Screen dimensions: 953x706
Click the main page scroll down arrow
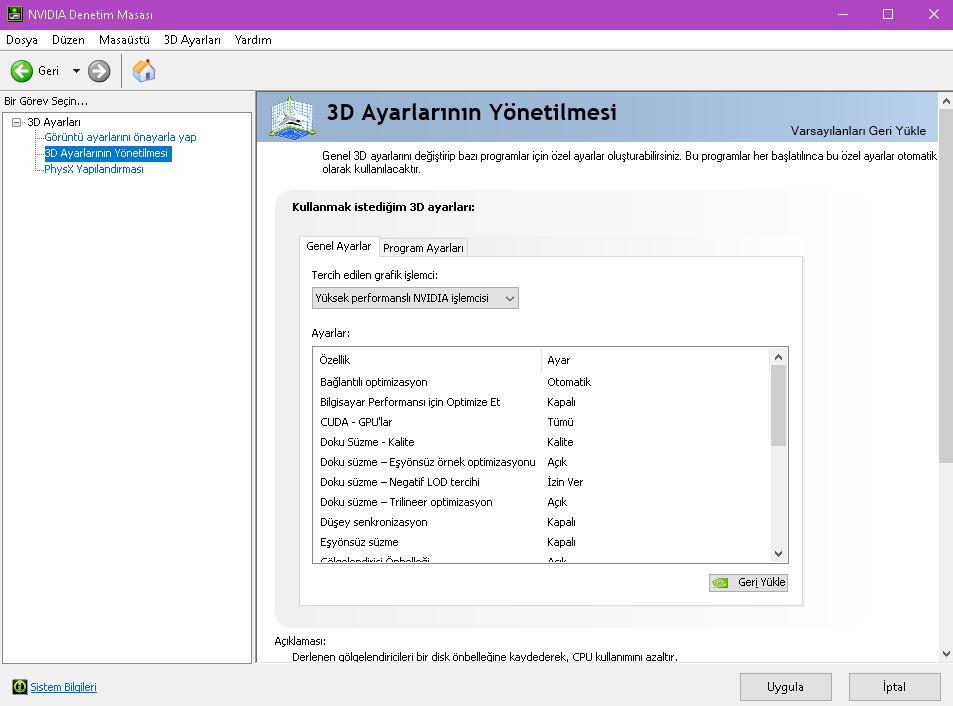point(946,654)
